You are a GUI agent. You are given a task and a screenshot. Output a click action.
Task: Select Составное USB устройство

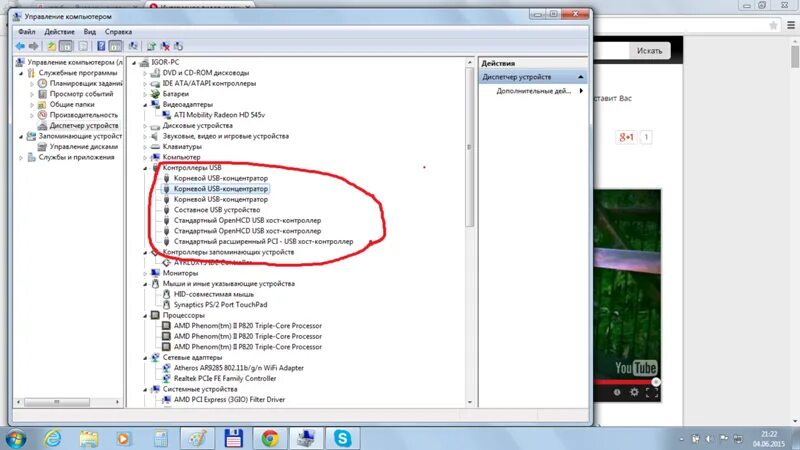click(x=217, y=210)
